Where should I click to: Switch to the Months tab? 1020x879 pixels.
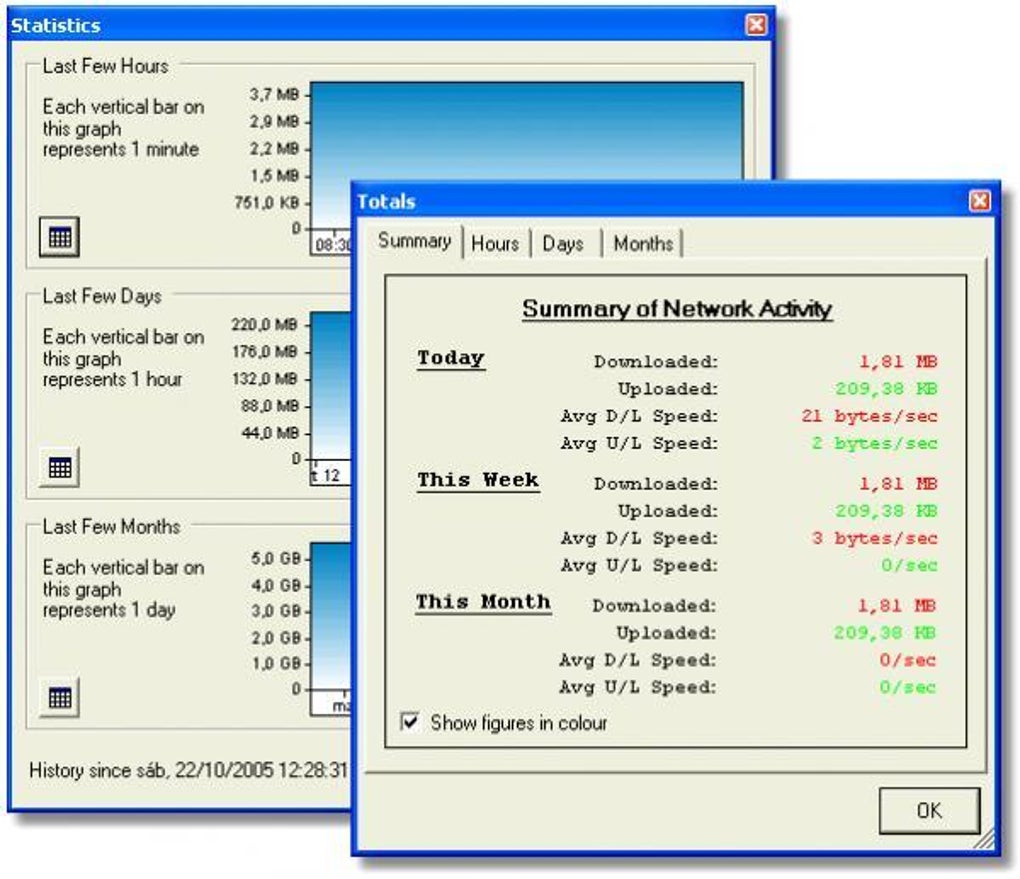click(x=643, y=243)
